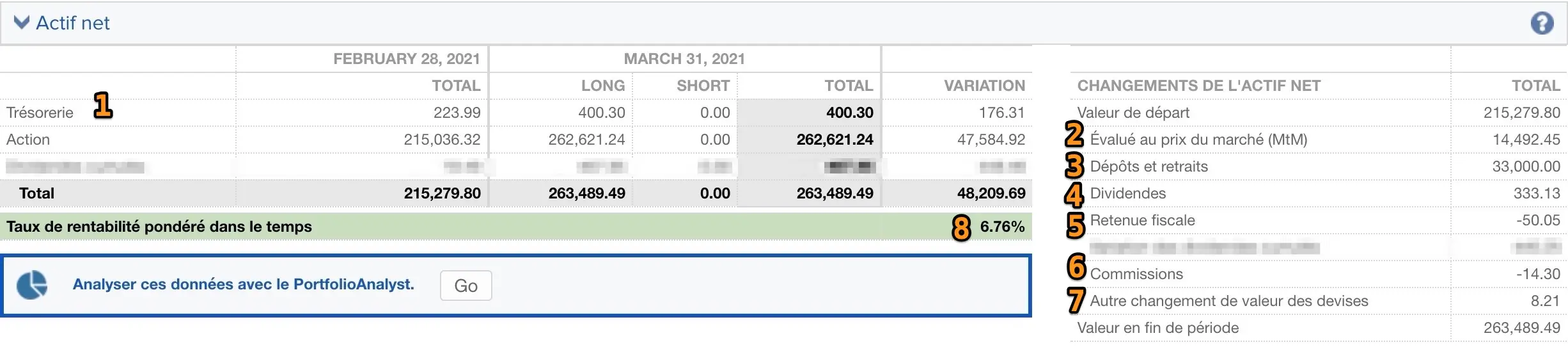The image size is (1568, 347).
Task: Click the 'FEBRUARY 28, 2021' column header
Action: pos(407,59)
